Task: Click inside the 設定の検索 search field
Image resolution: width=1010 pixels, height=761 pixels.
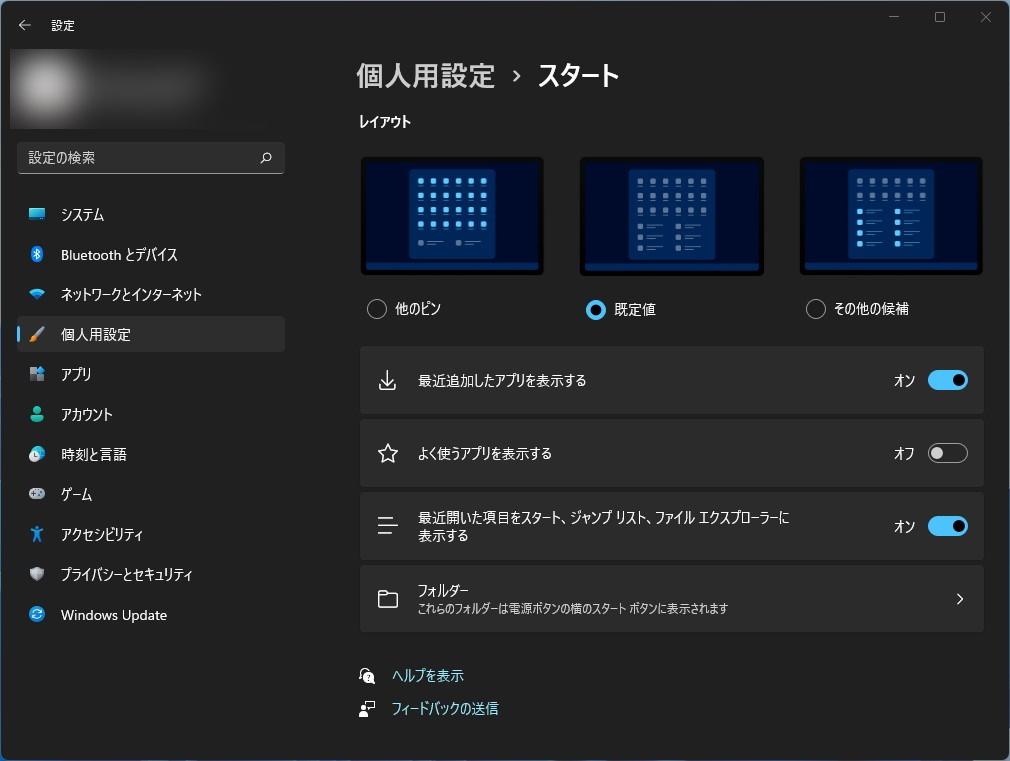Action: pos(150,158)
